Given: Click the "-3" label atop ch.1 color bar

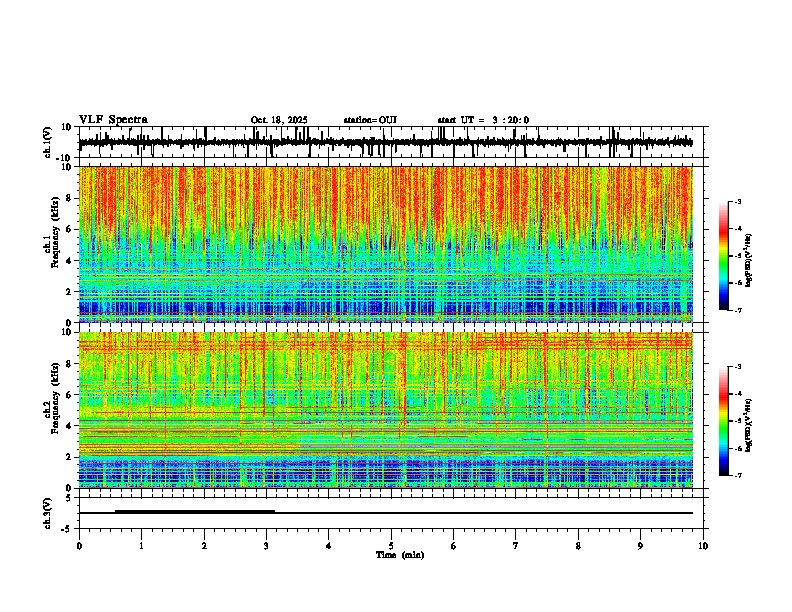Looking at the screenshot, I should 737,201.
